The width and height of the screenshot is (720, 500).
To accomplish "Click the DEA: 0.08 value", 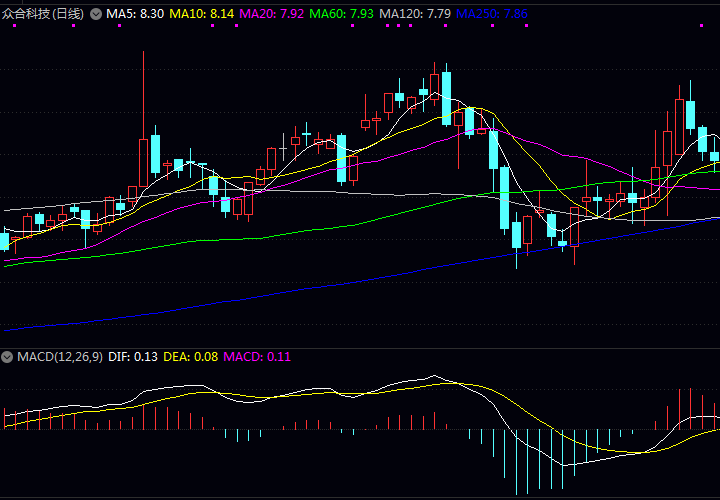I will pos(191,357).
